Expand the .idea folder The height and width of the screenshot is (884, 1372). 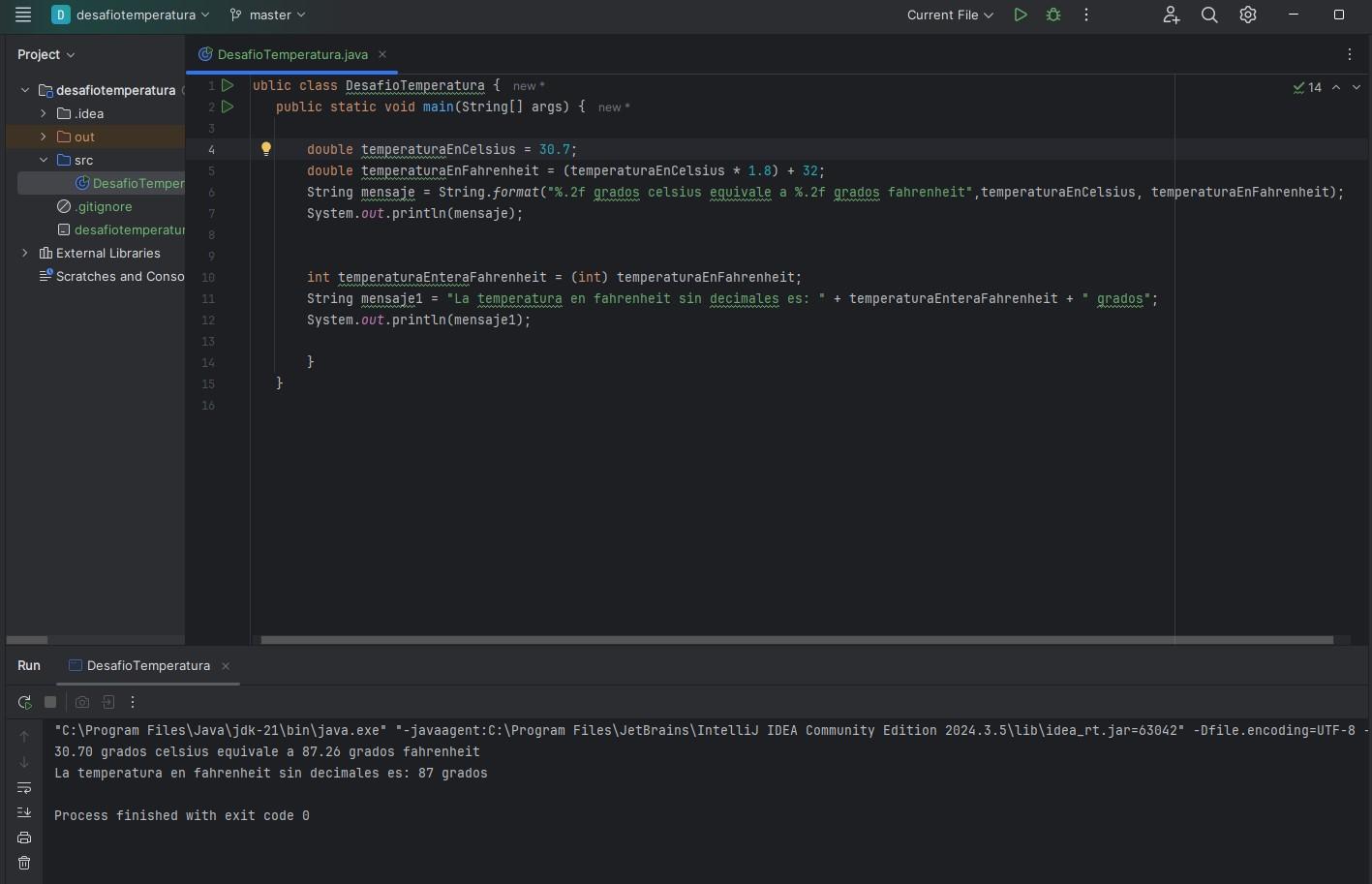(43, 113)
